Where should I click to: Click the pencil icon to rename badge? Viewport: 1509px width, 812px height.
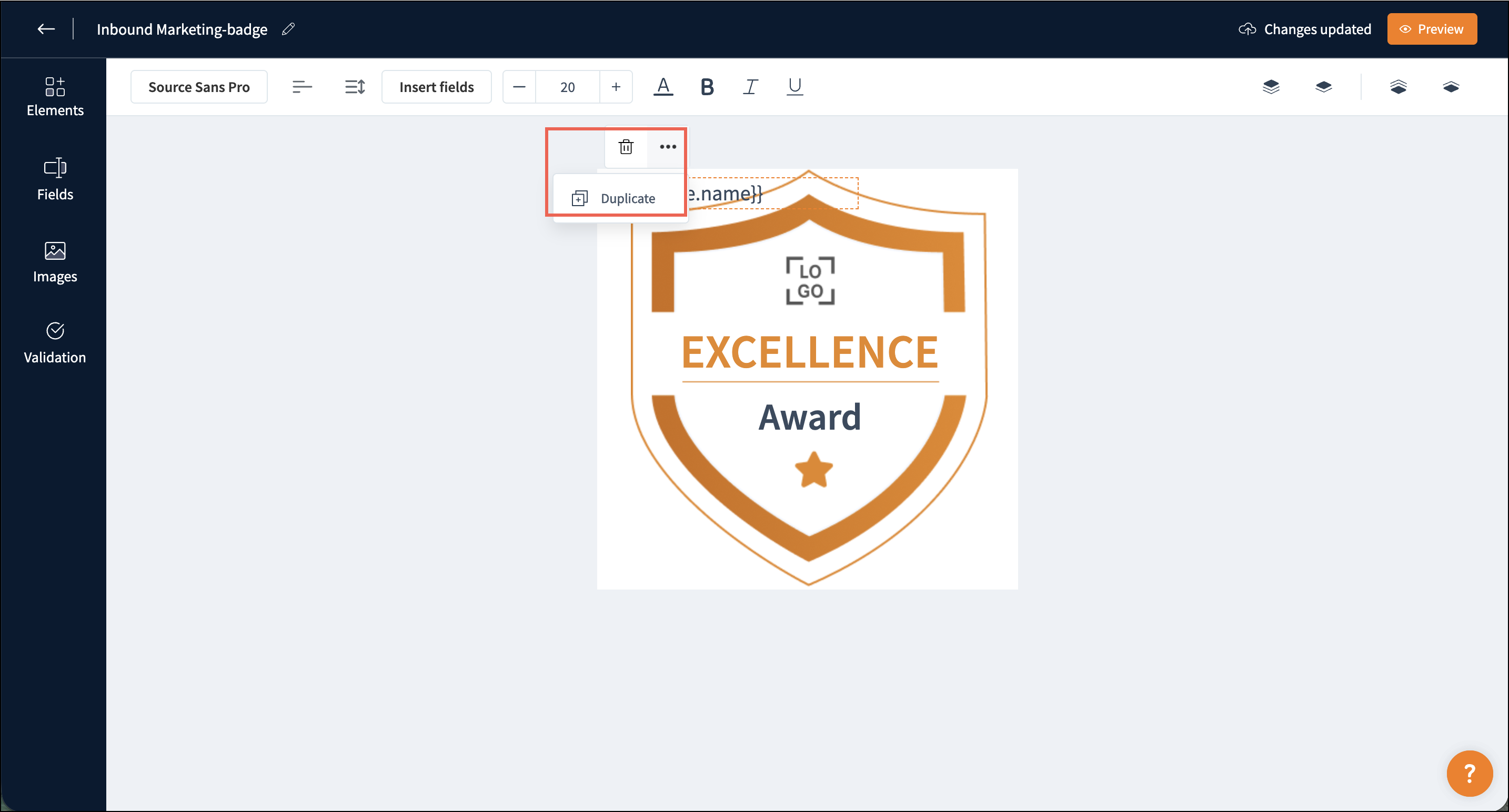coord(288,29)
